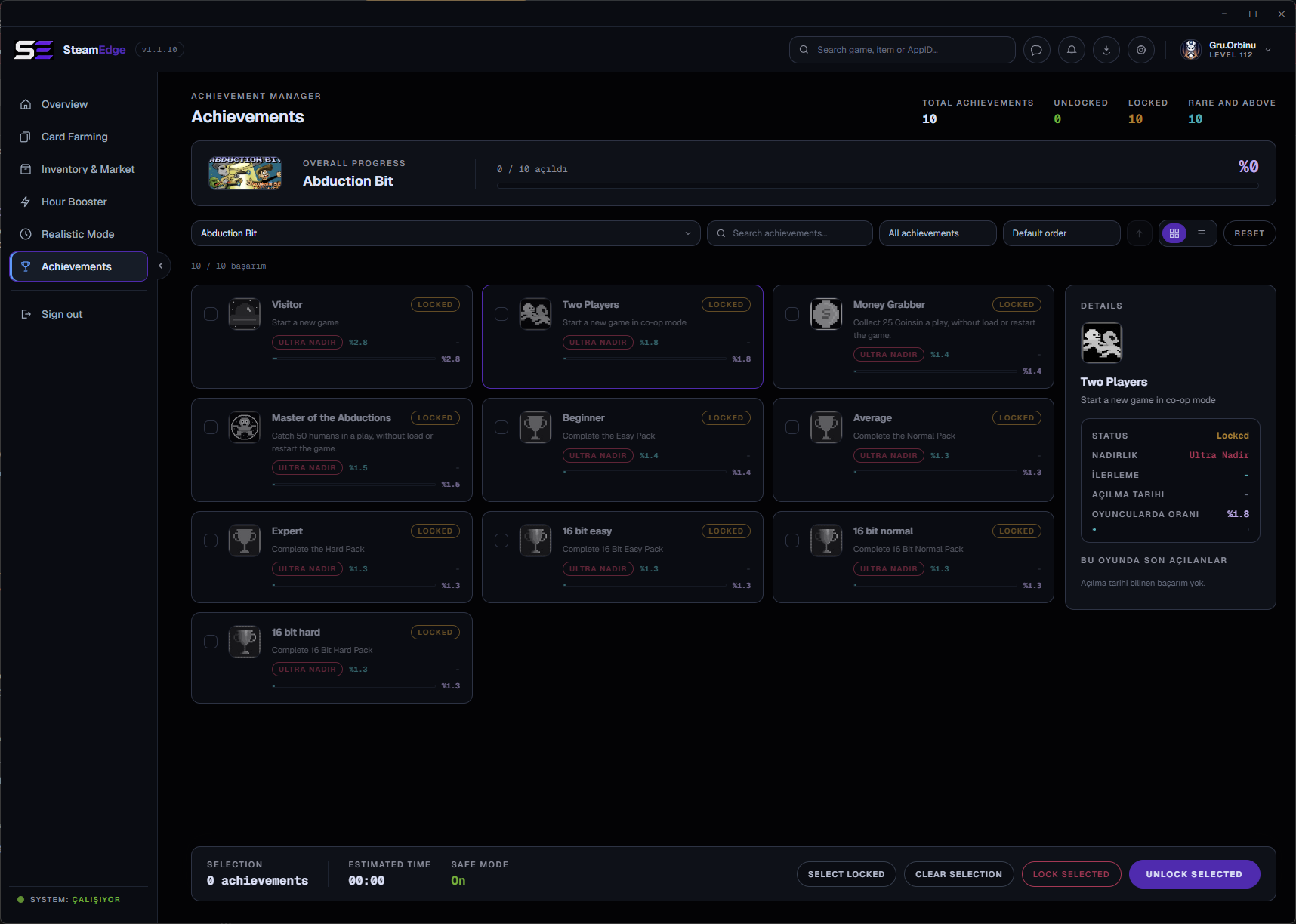Image resolution: width=1296 pixels, height=924 pixels.
Task: Collapse the sidebar with arrow handle
Action: [x=161, y=266]
